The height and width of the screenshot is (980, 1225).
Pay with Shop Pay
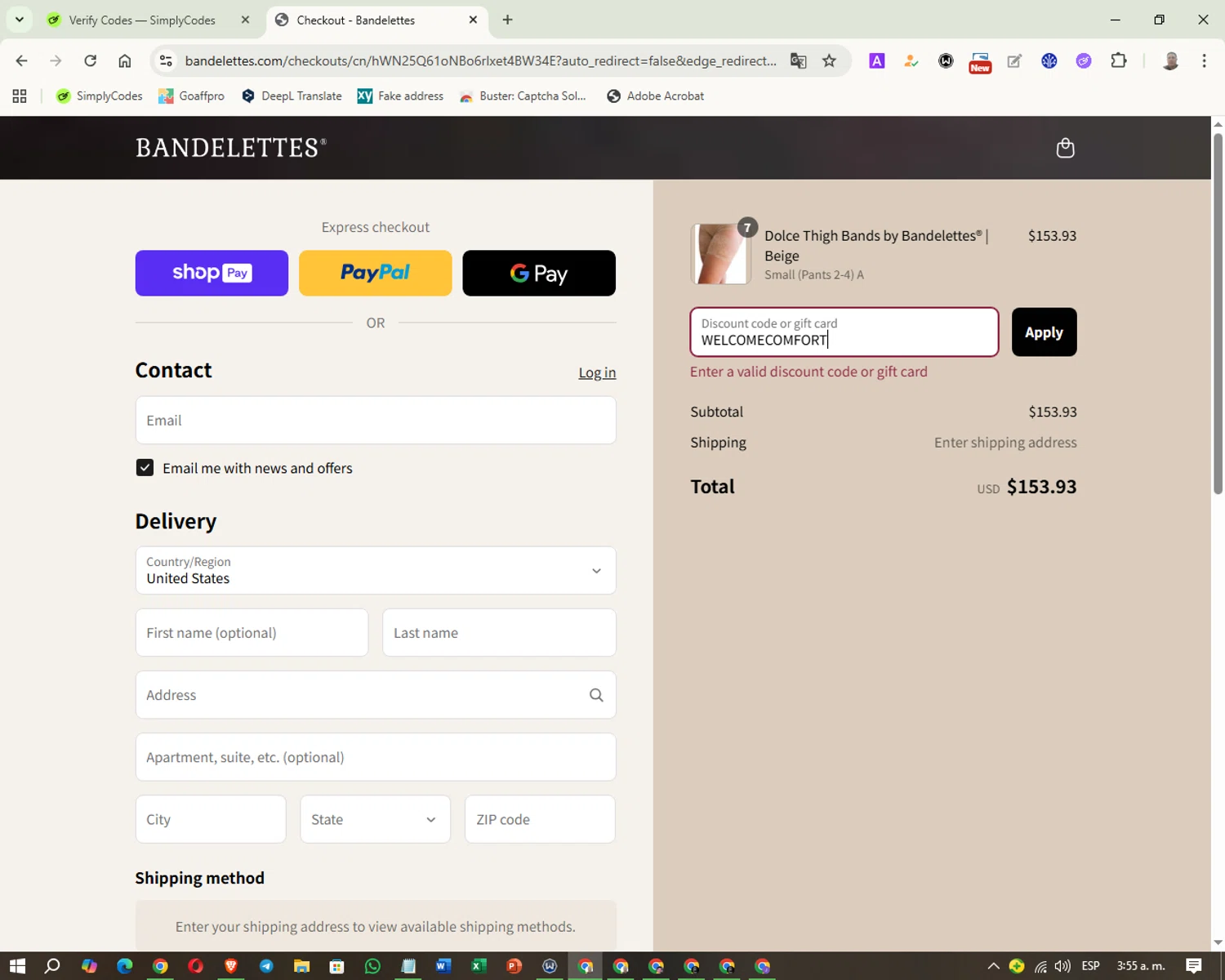(212, 273)
